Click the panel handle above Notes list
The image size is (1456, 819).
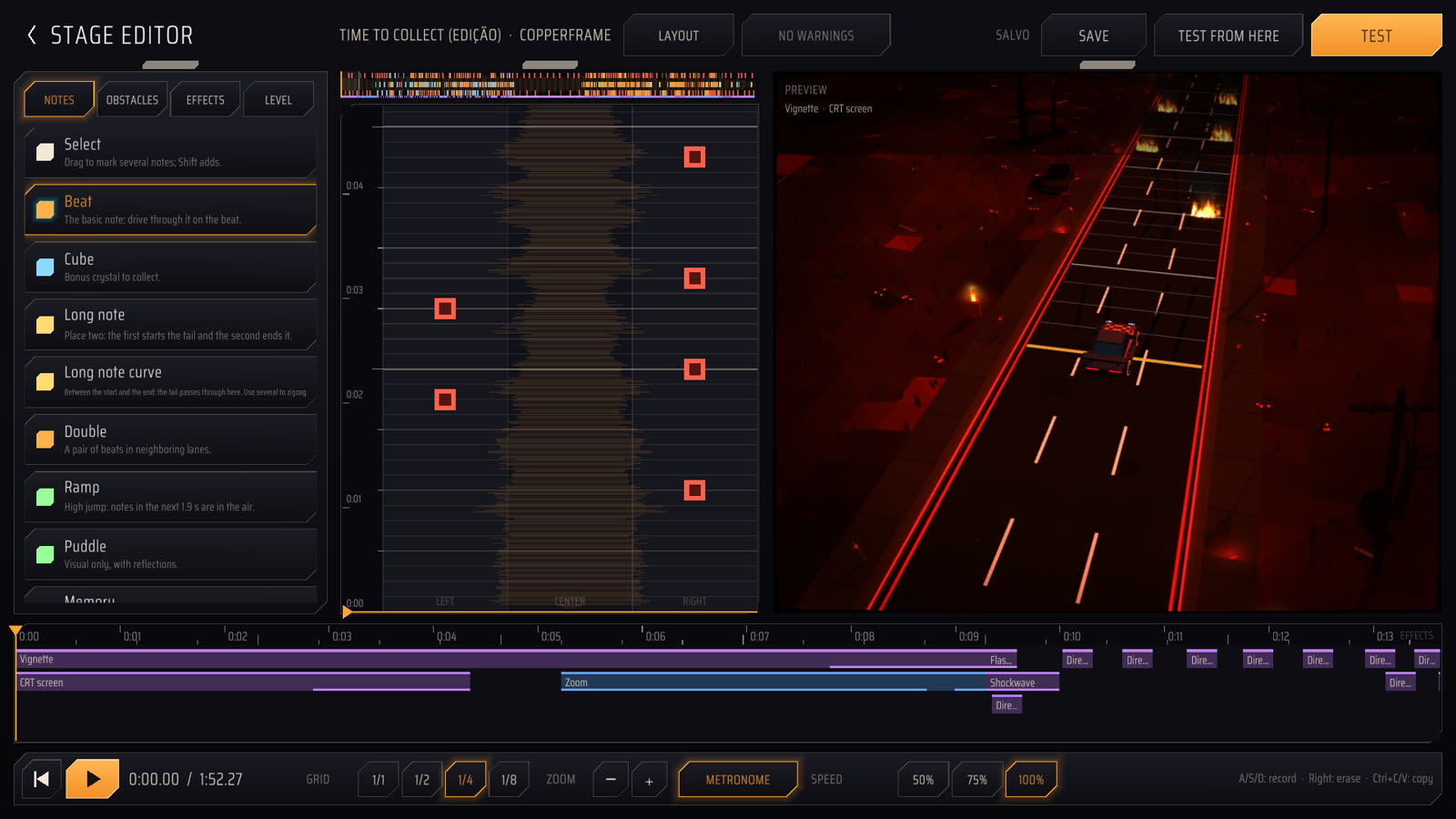point(171,66)
